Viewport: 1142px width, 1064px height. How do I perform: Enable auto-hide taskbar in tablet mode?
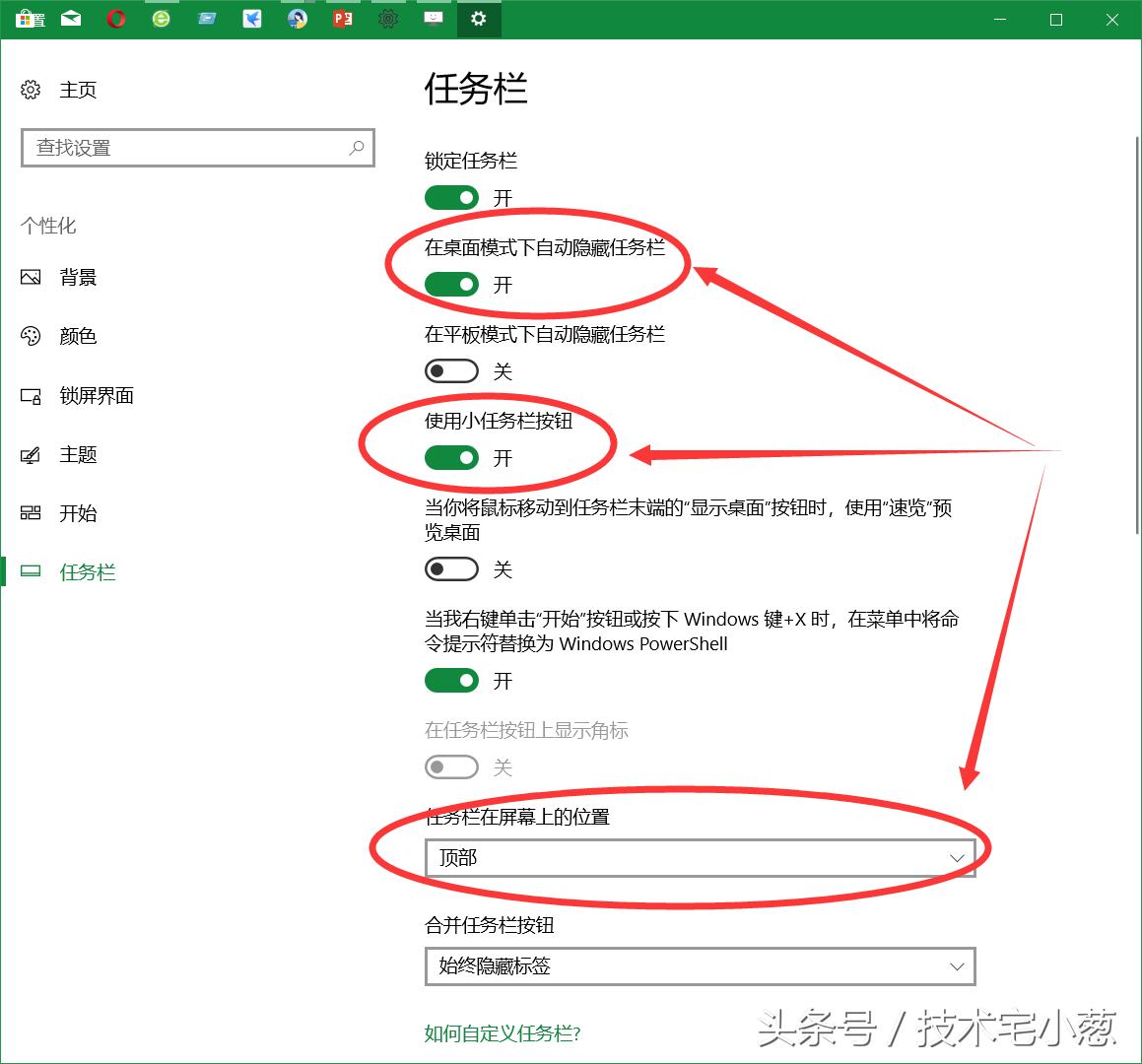[x=450, y=370]
